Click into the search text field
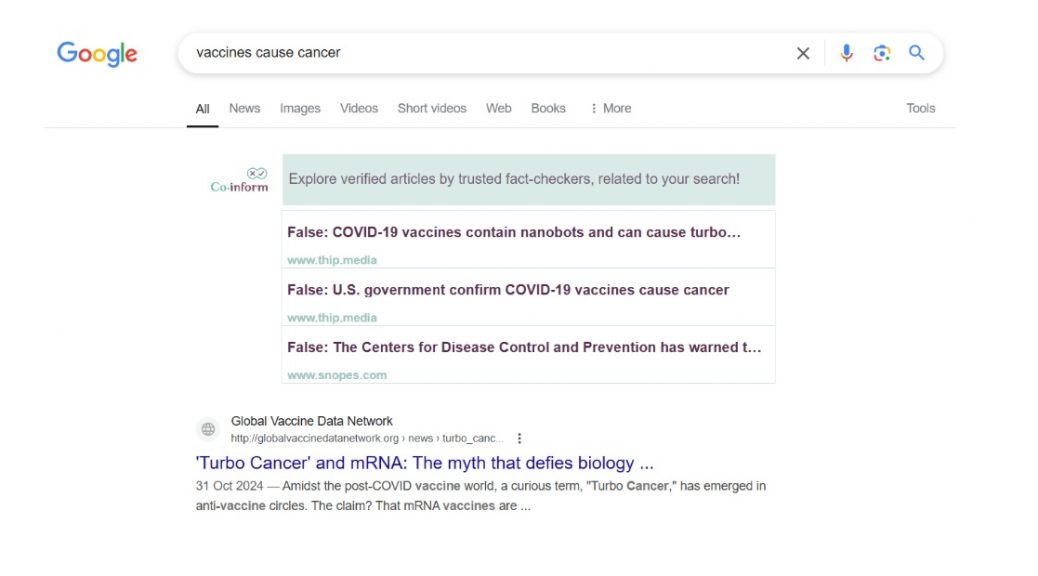Image resolution: width=1038 pixels, height=576 pixels. click(x=480, y=53)
